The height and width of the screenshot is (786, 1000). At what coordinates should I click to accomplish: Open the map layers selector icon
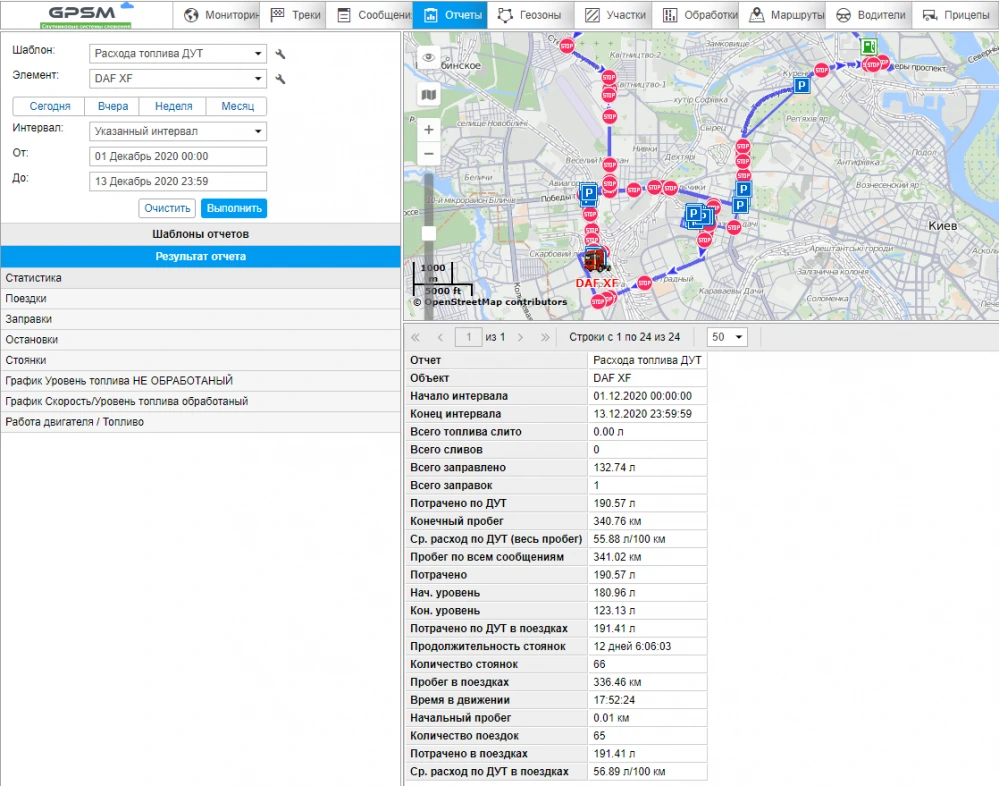pyautogui.click(x=429, y=94)
